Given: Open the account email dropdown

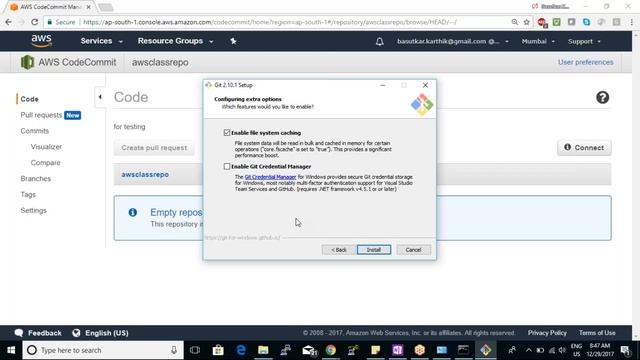Looking at the screenshot, I should point(453,41).
